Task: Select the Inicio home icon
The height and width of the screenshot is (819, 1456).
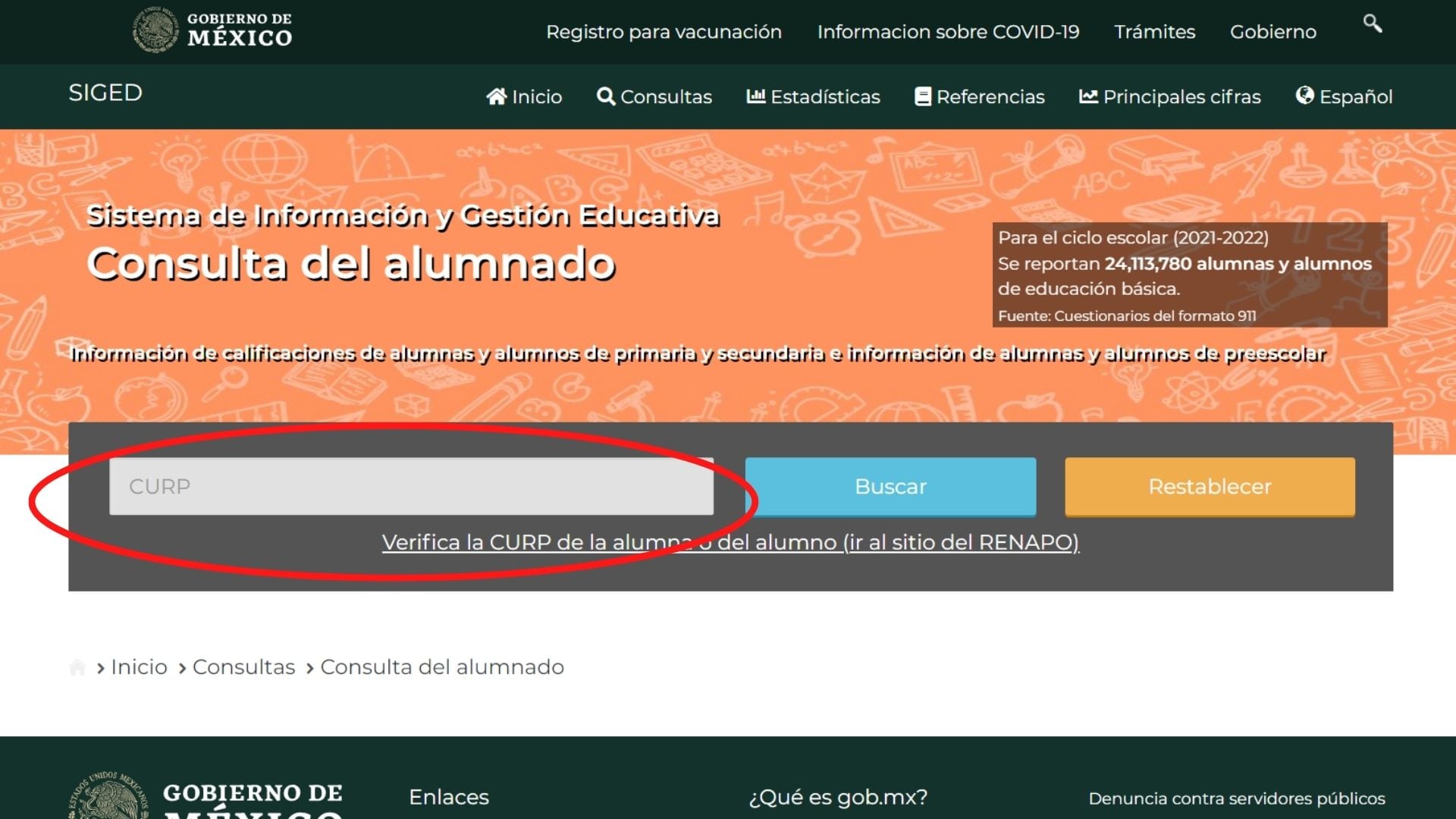Action: click(x=497, y=96)
